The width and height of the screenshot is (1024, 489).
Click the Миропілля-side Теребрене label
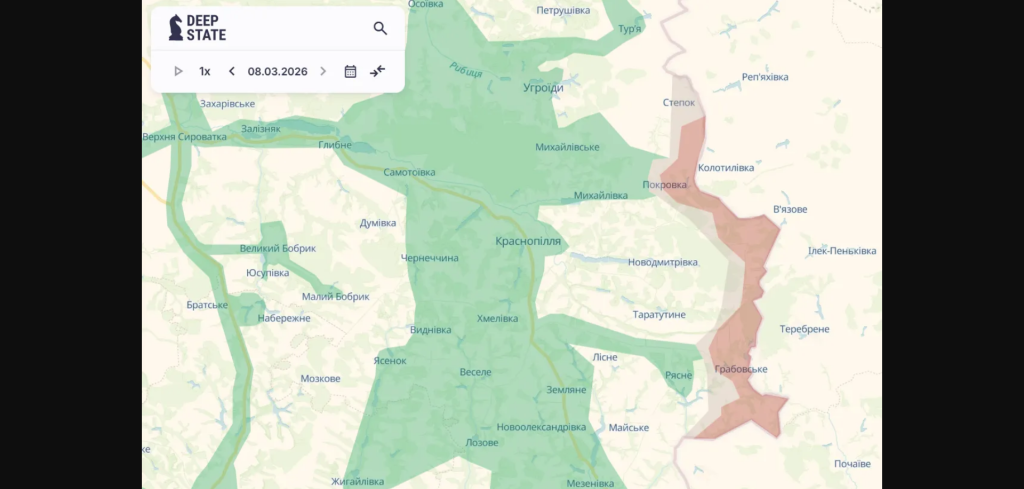click(805, 329)
